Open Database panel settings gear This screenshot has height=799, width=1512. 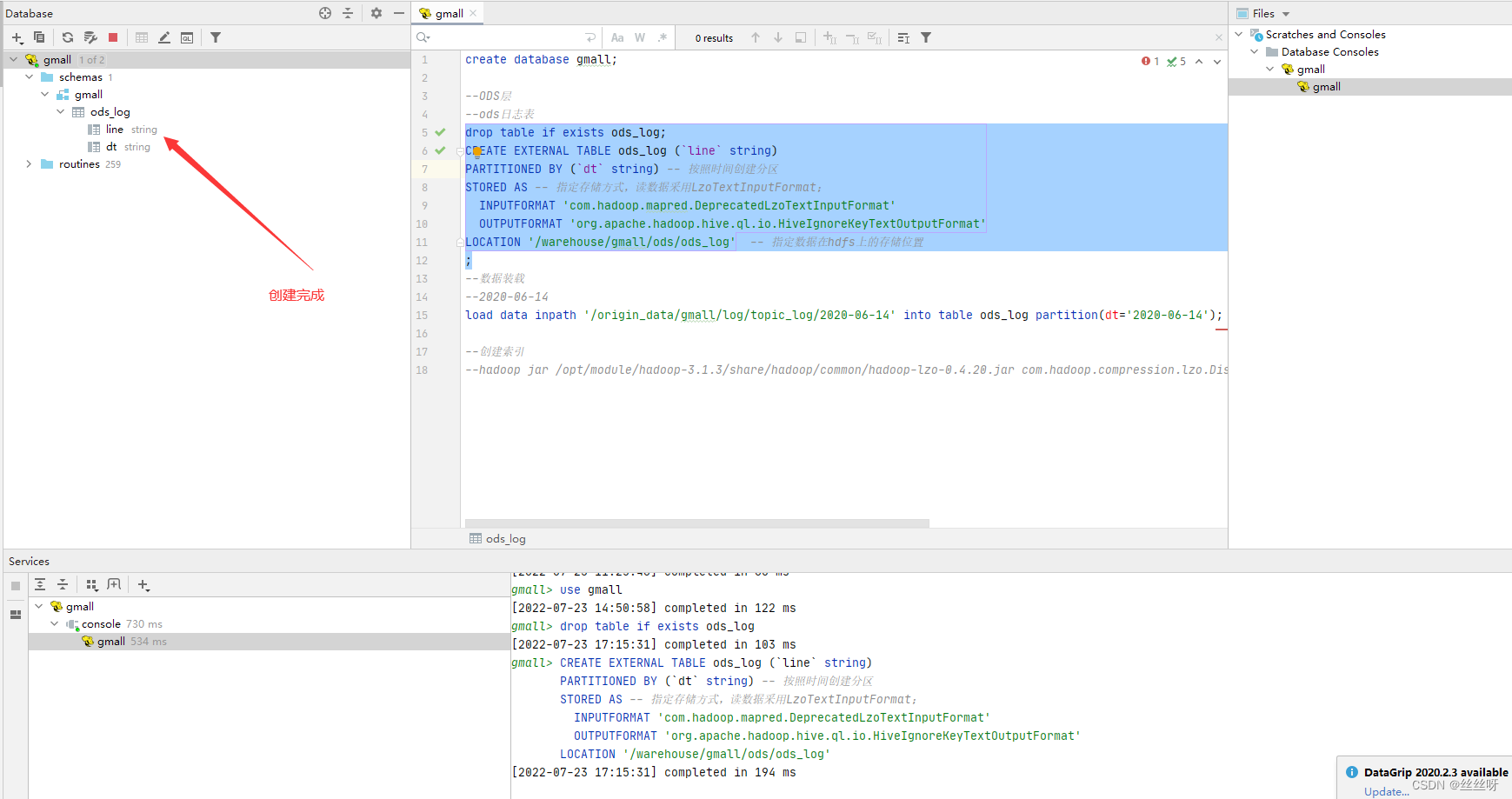coord(376,13)
